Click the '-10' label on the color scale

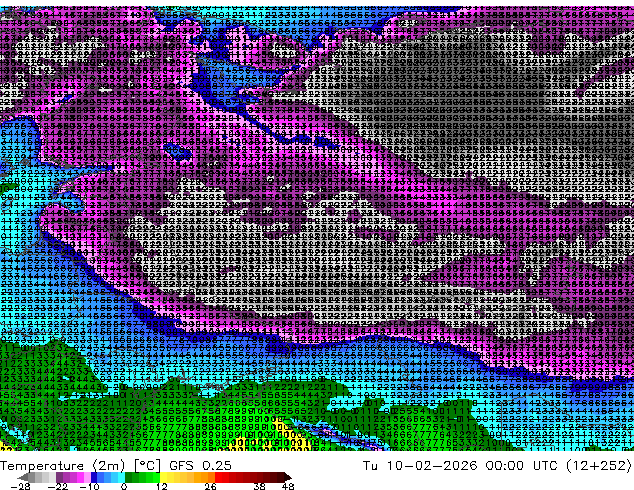click(89, 486)
